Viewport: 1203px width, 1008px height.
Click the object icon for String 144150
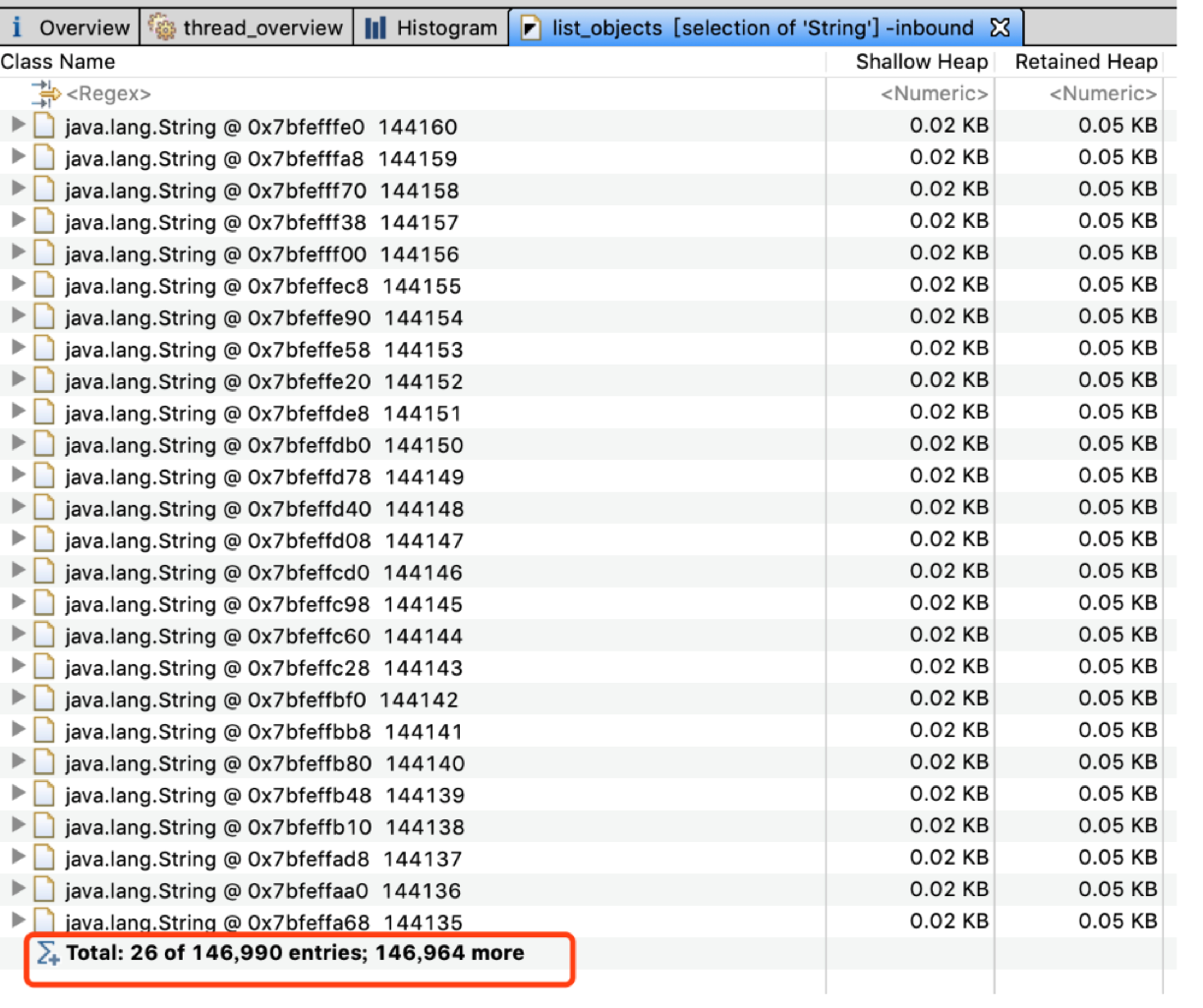click(44, 445)
